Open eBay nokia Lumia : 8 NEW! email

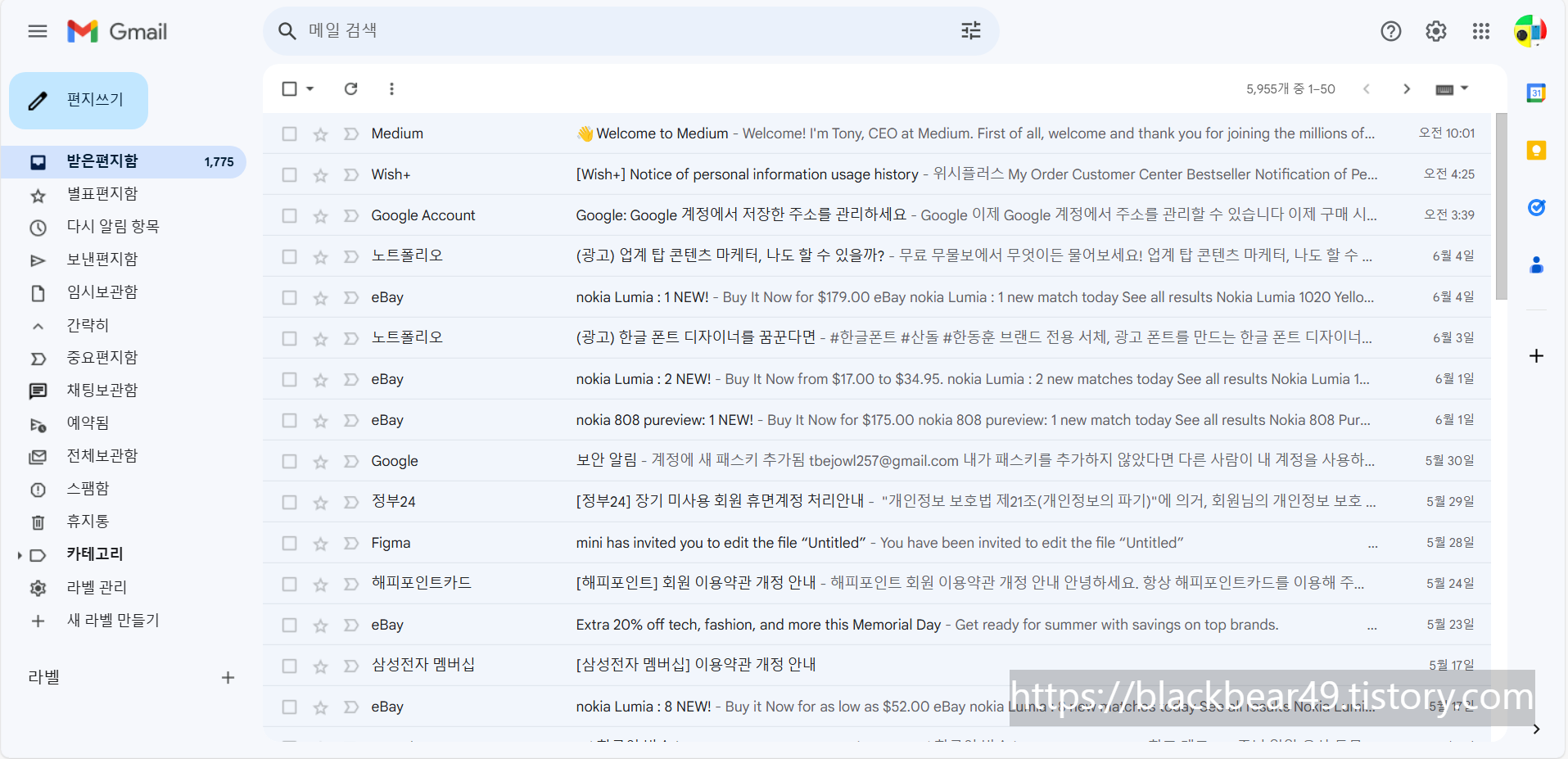876,707
